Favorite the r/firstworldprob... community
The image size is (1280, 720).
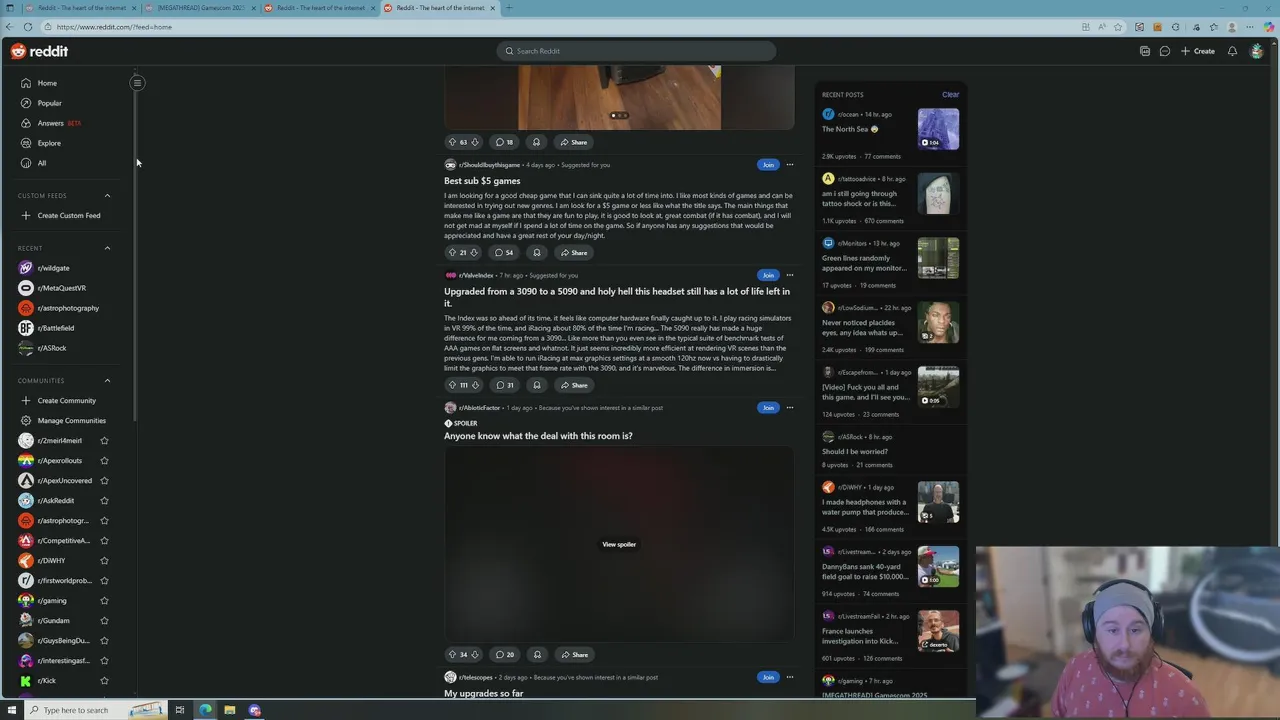point(104,580)
